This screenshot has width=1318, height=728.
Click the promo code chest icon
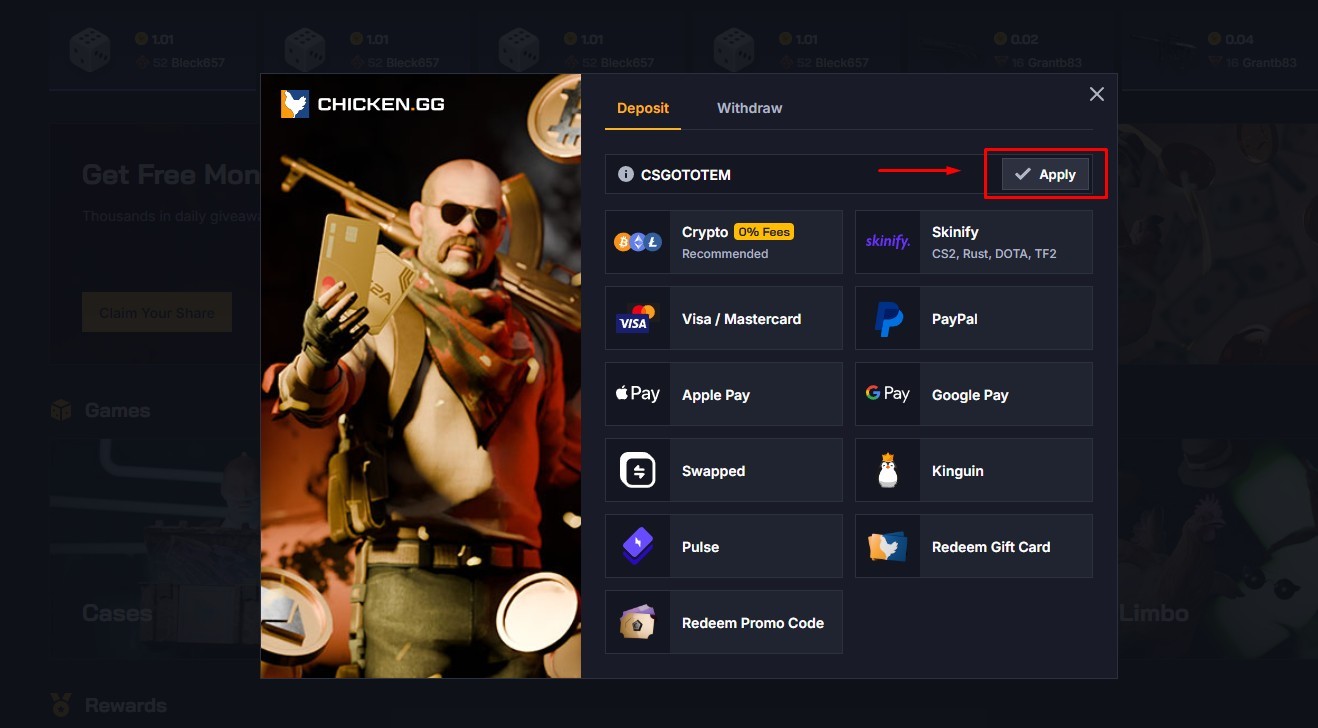(638, 622)
